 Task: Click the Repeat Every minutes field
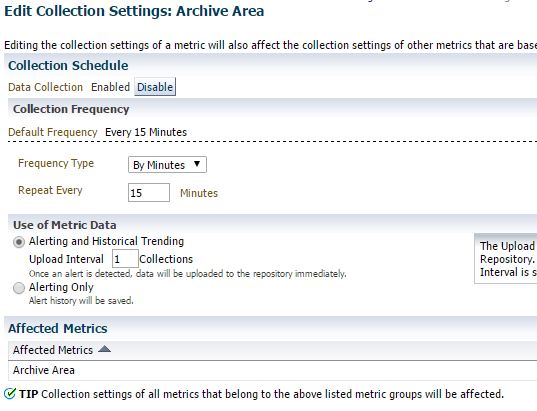(x=149, y=192)
